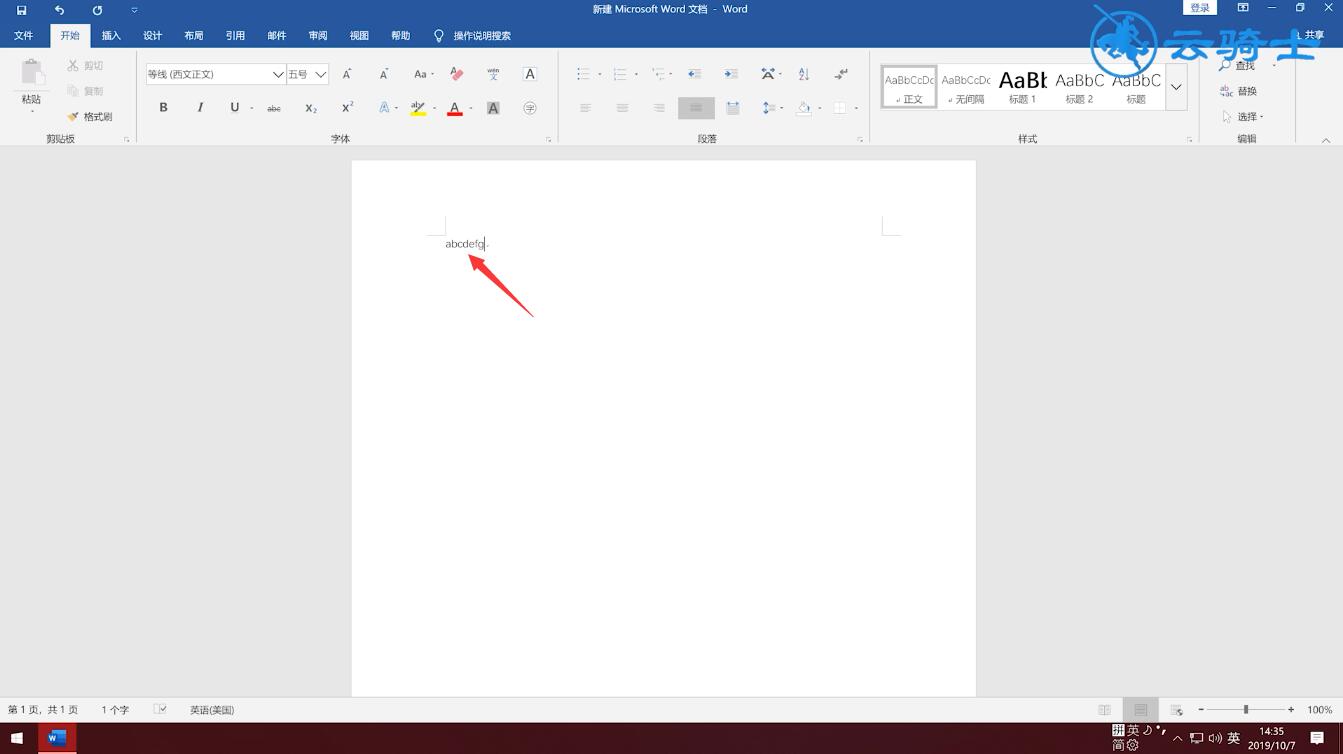1343x754 pixels.
Task: Undo the last action
Action: tap(59, 10)
